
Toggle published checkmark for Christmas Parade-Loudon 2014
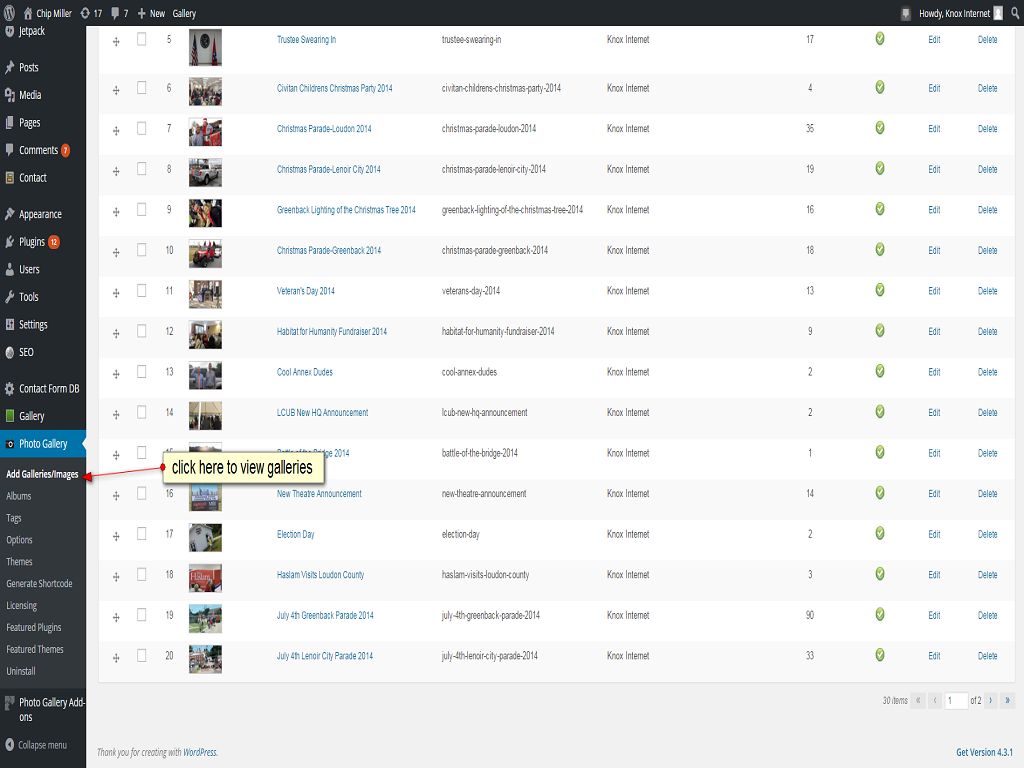pos(880,128)
